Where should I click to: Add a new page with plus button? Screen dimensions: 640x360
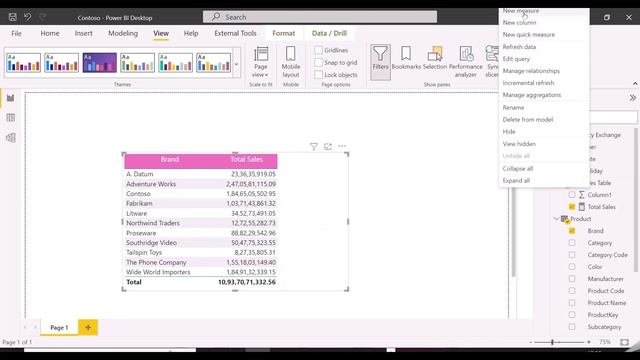[x=88, y=327]
